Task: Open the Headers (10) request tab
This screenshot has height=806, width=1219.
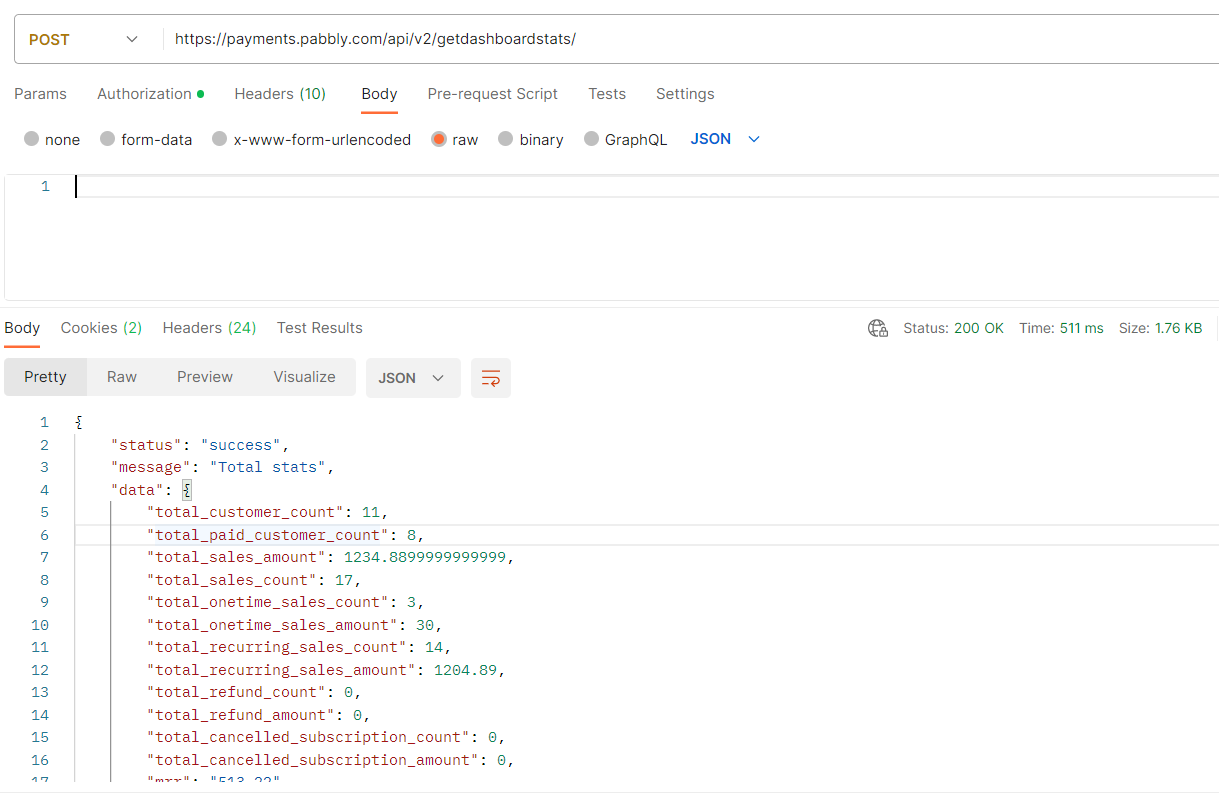Action: 280,94
